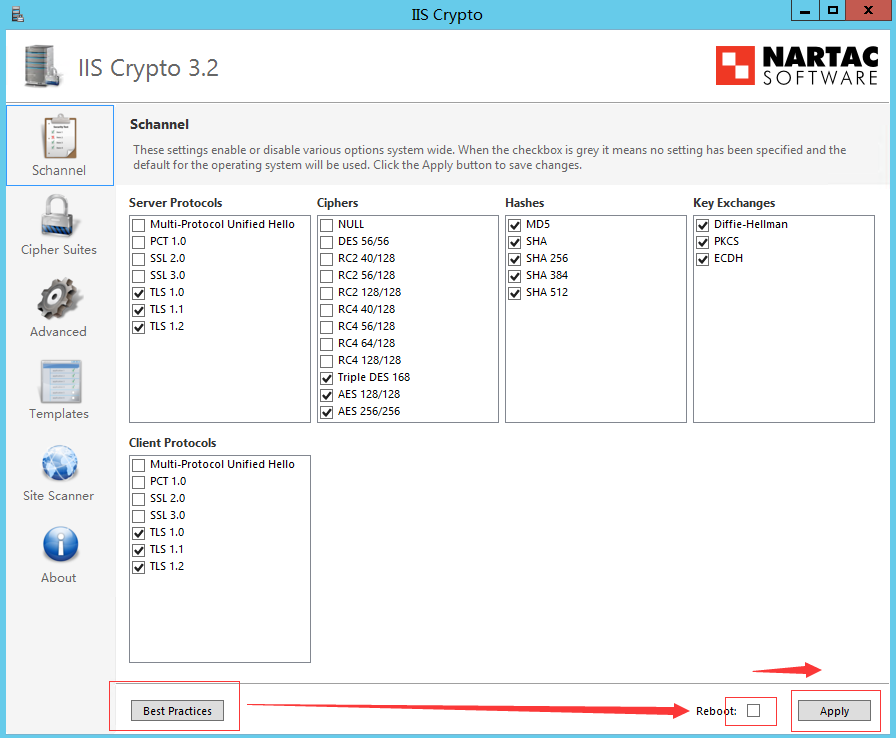Image resolution: width=896 pixels, height=738 pixels.
Task: Toggle the RC4 40/128 cipher
Action: (326, 310)
